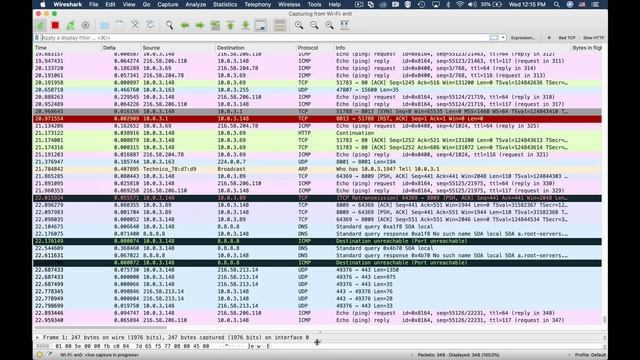Open the Wi-Fi status menu
The width and height of the screenshot is (640, 360).
tap(460, 4)
